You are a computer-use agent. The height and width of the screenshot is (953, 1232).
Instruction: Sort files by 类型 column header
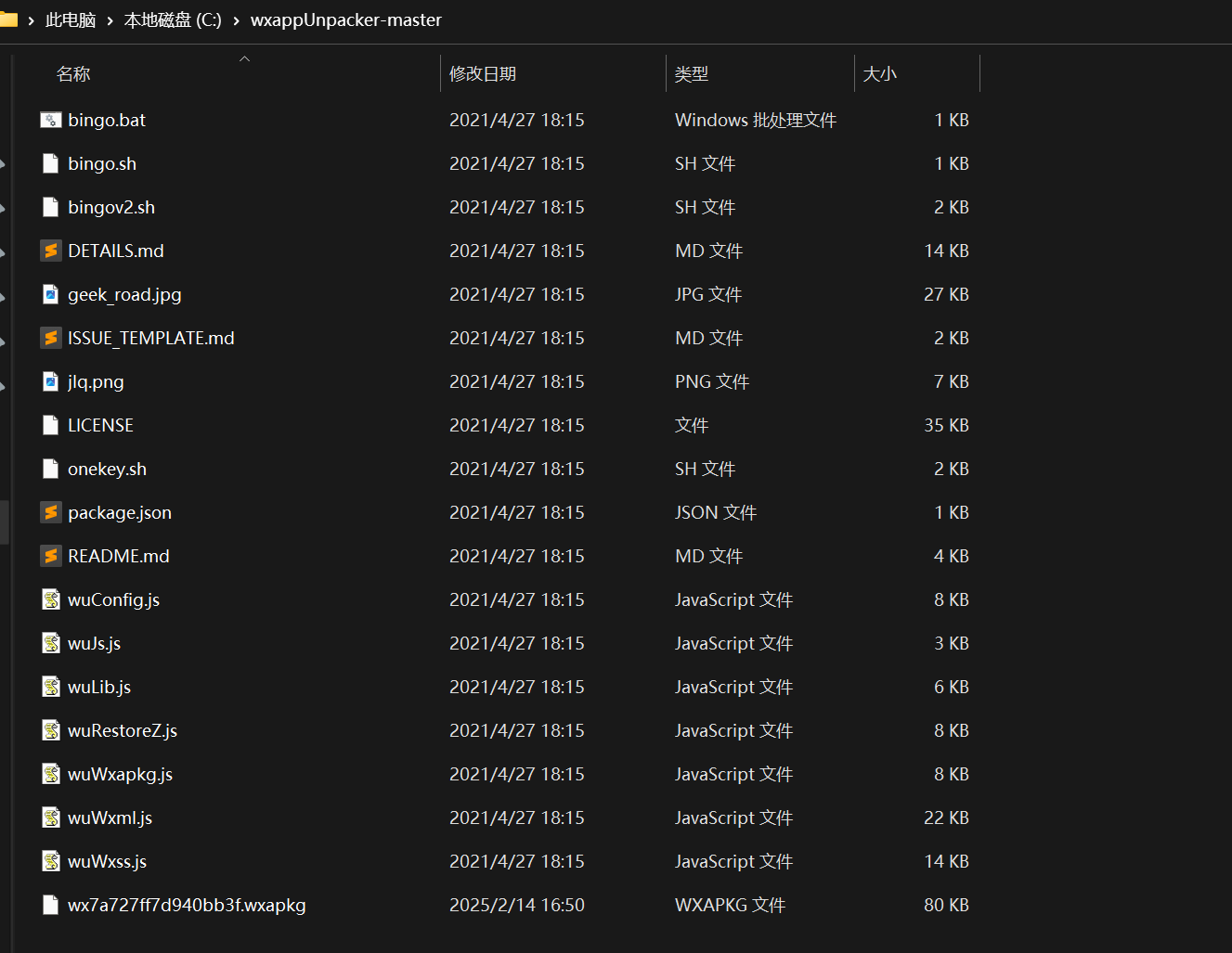point(692,74)
